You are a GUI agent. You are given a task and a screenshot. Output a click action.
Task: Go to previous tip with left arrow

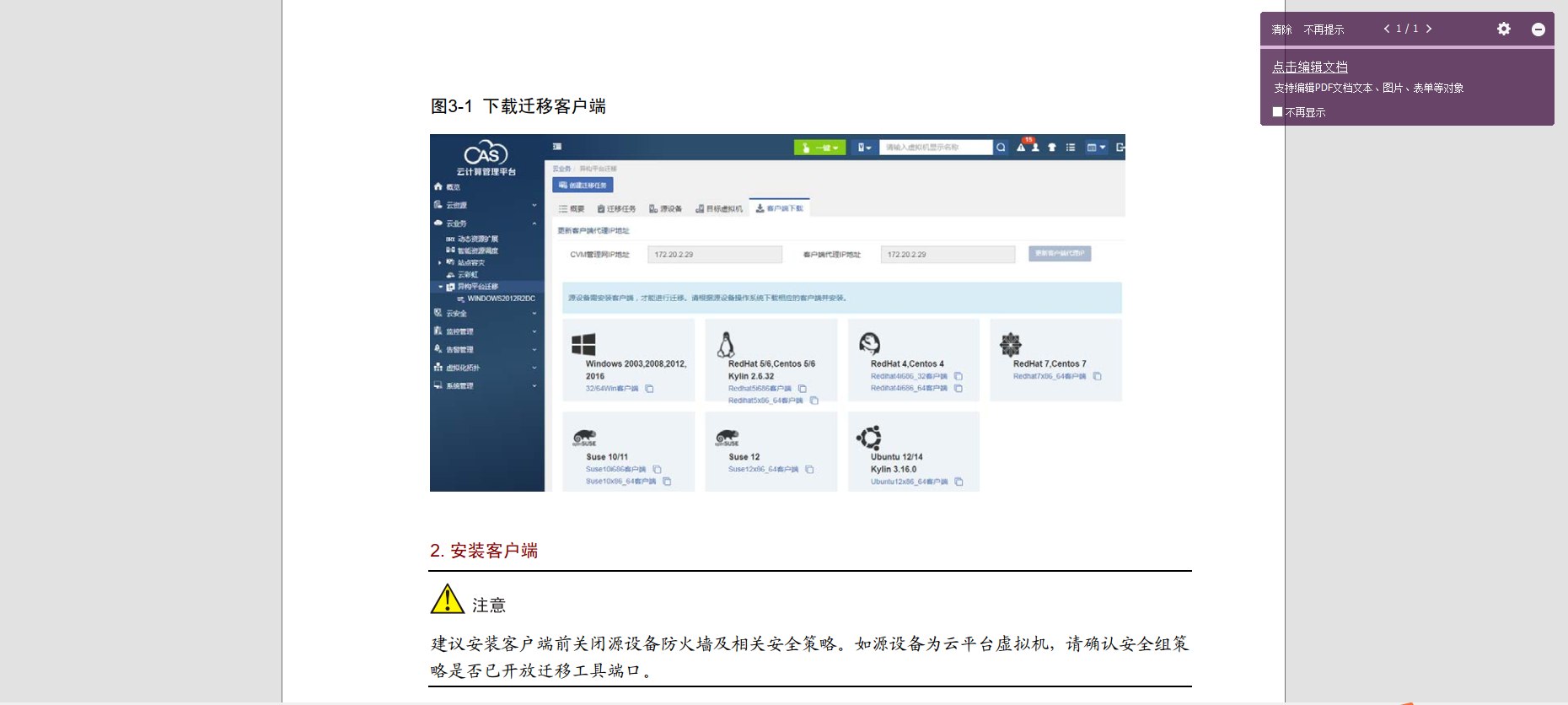click(x=1387, y=29)
